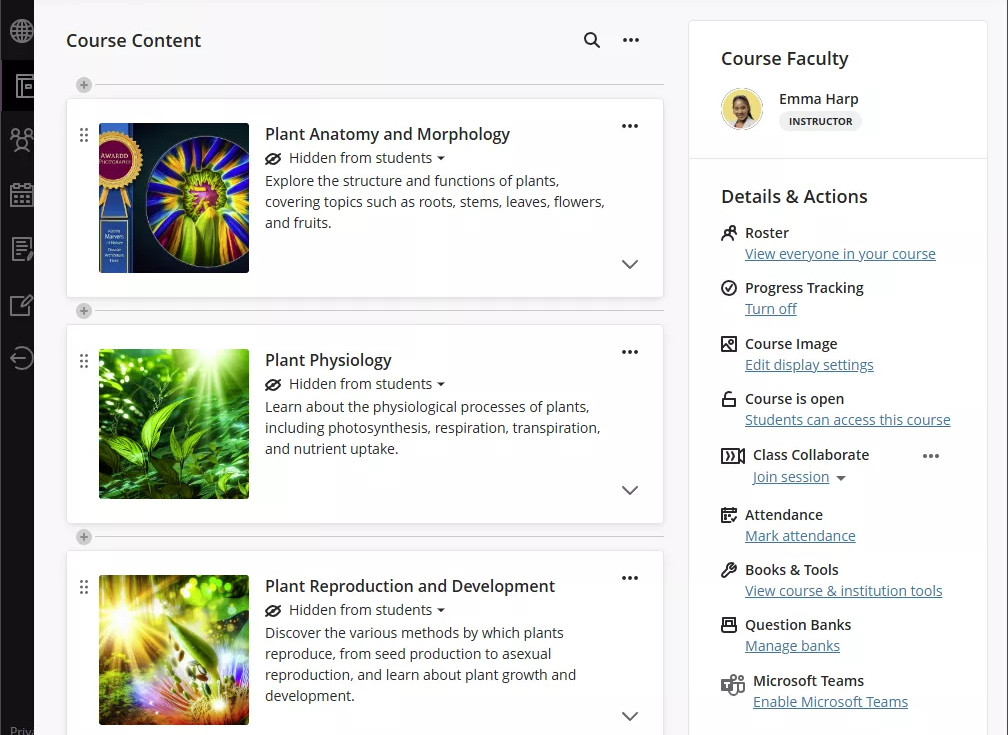Open search for Course Content

coord(591,40)
